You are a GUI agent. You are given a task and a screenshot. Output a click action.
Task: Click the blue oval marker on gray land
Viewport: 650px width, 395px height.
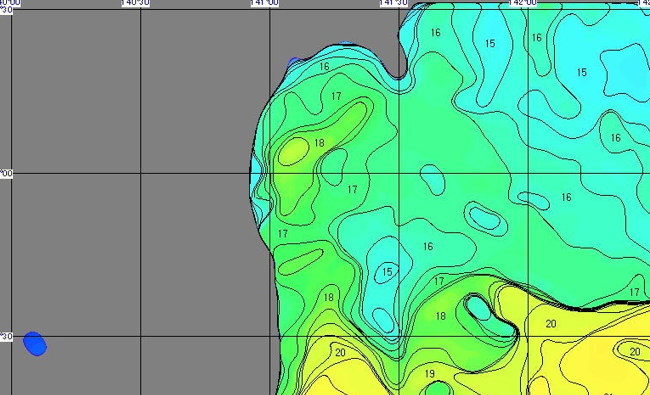pyautogui.click(x=35, y=344)
